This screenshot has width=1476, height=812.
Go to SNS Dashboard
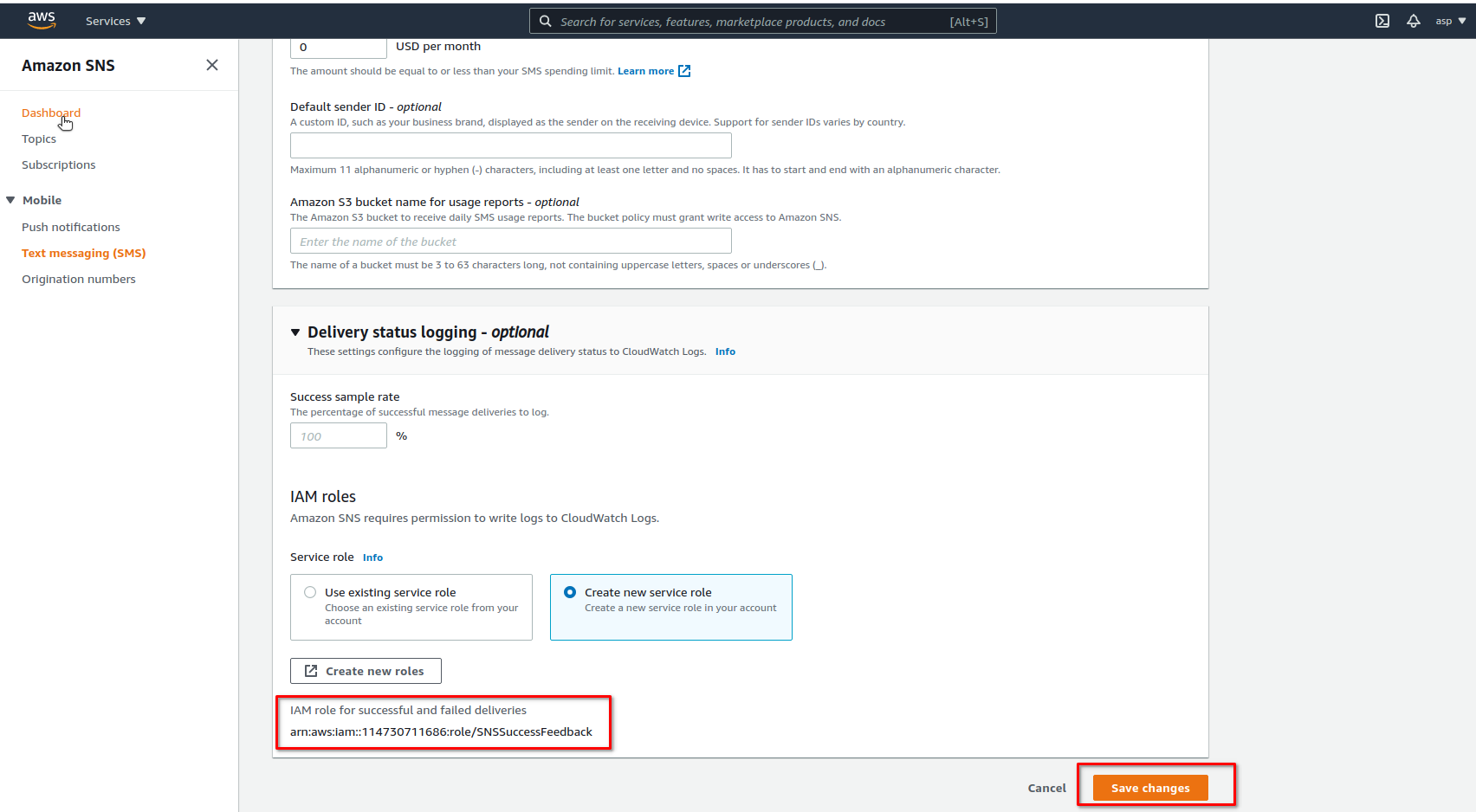click(x=51, y=113)
